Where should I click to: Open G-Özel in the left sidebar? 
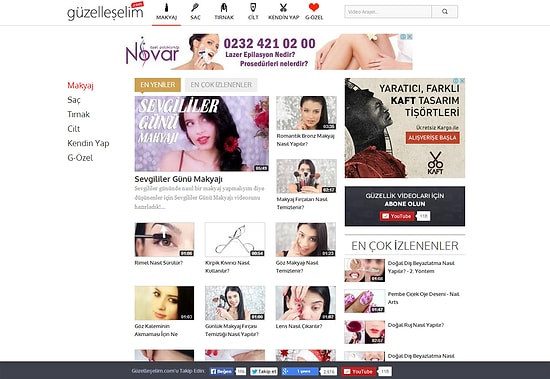click(x=80, y=158)
